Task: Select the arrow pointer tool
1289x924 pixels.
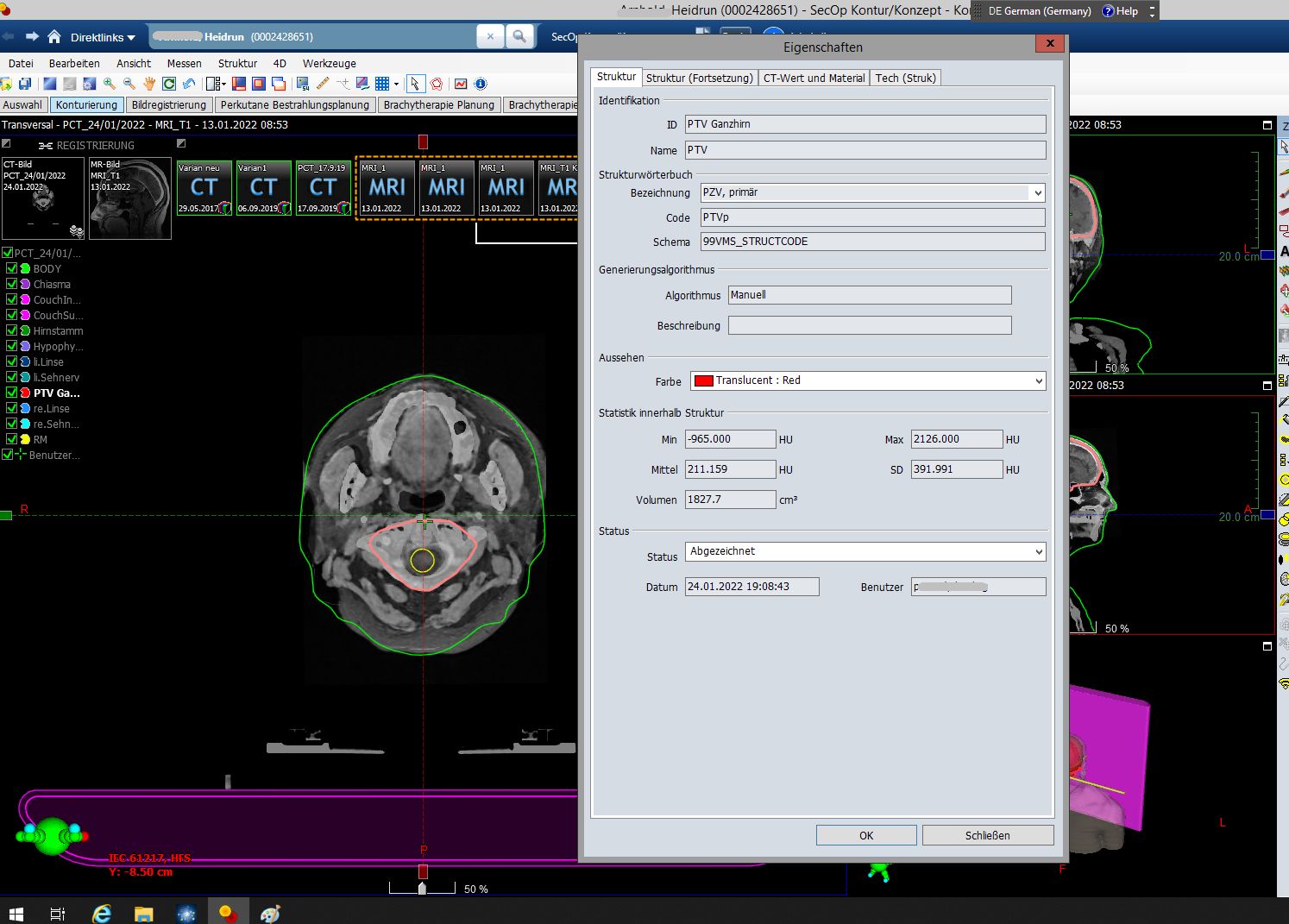Action: tap(415, 84)
